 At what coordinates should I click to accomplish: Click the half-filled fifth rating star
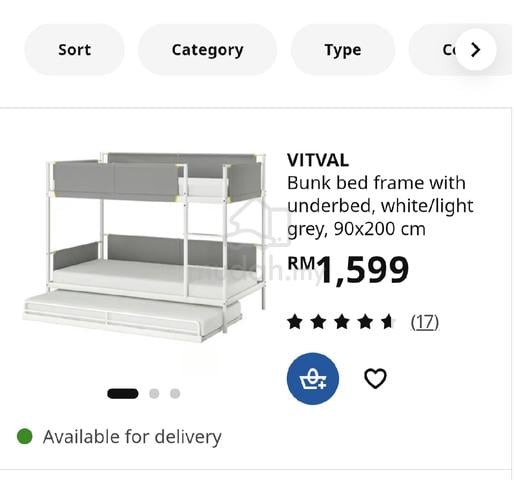(388, 322)
